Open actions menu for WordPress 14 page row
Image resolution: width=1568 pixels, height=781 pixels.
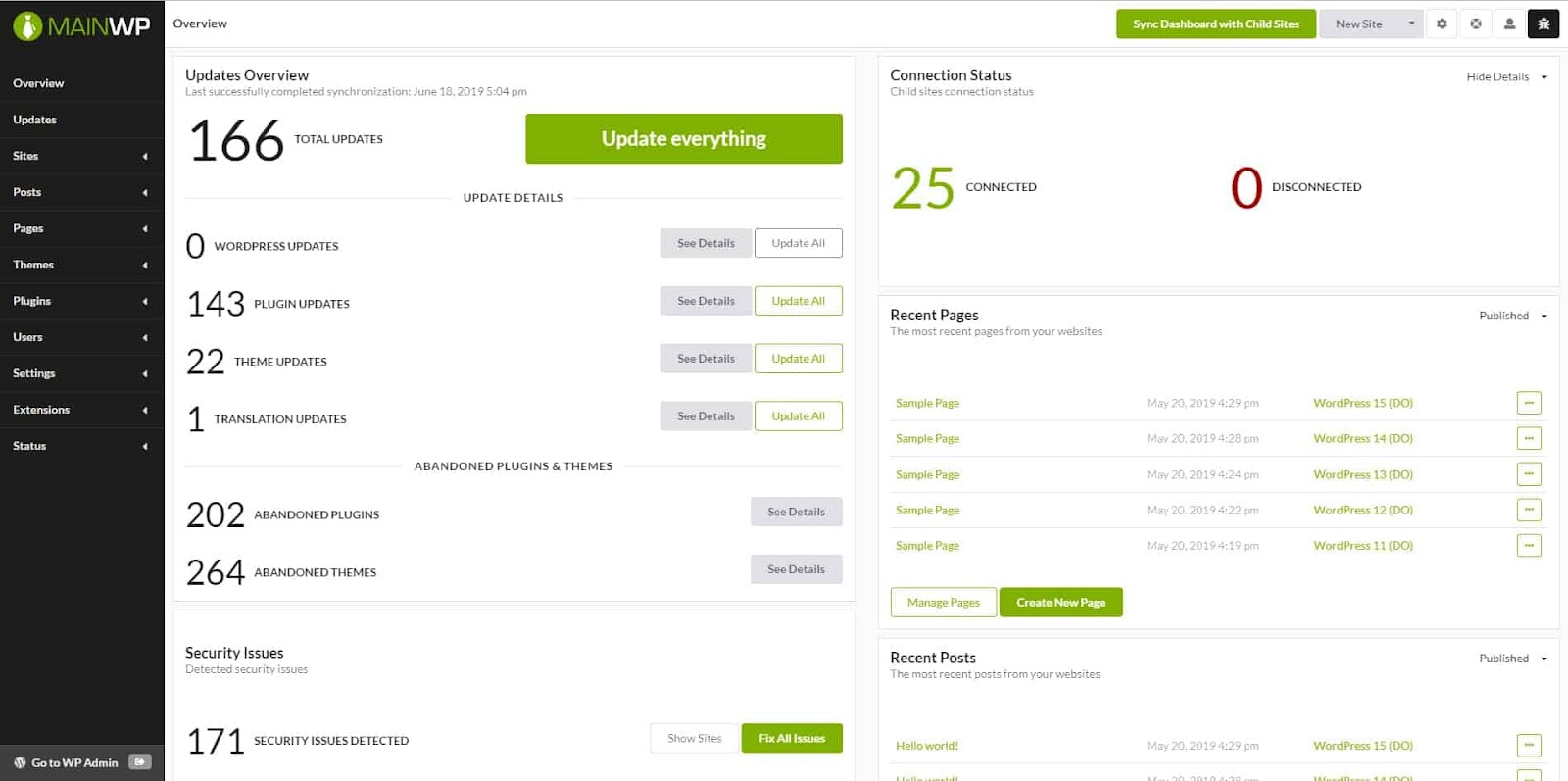tap(1529, 438)
